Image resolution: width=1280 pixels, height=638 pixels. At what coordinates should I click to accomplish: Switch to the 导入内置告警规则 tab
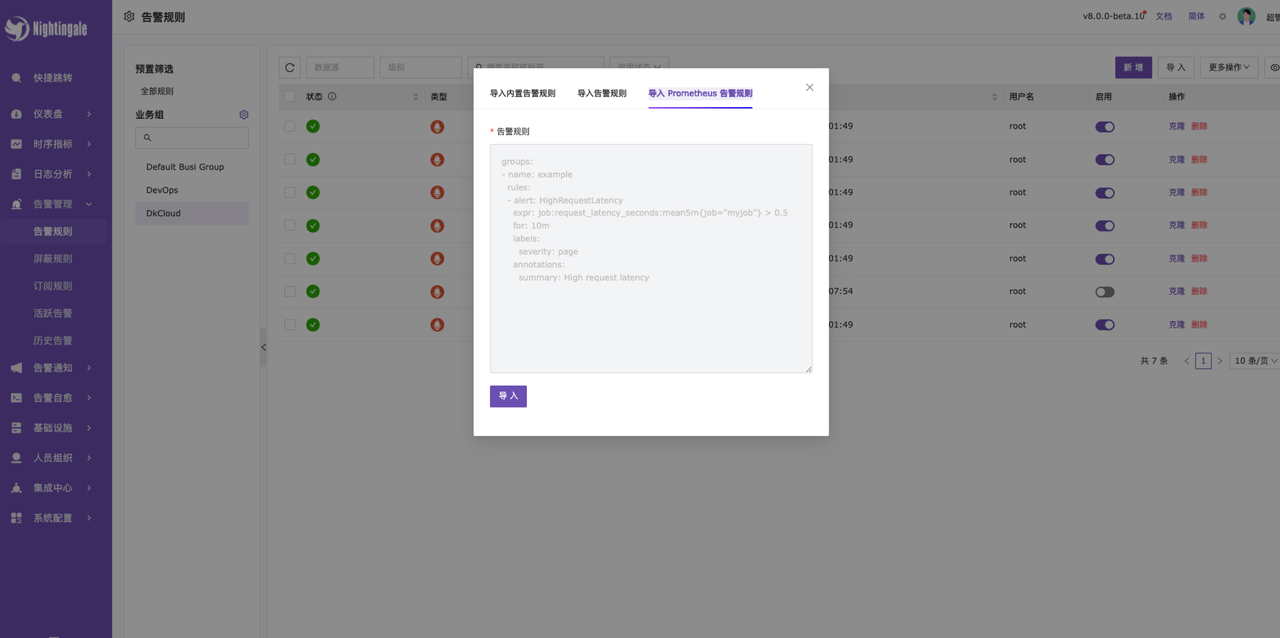522,93
